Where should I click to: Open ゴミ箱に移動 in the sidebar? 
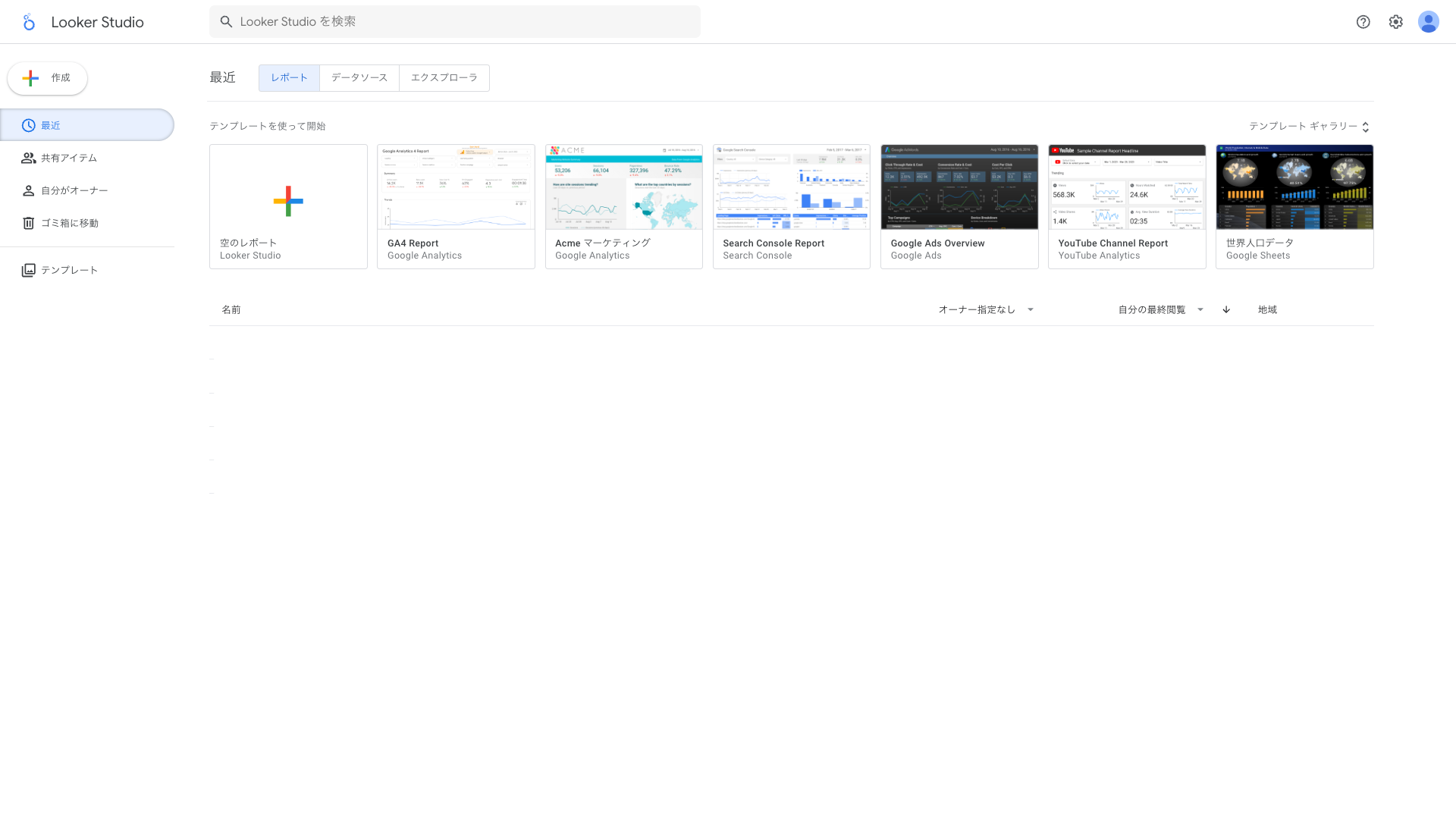pyautogui.click(x=69, y=223)
